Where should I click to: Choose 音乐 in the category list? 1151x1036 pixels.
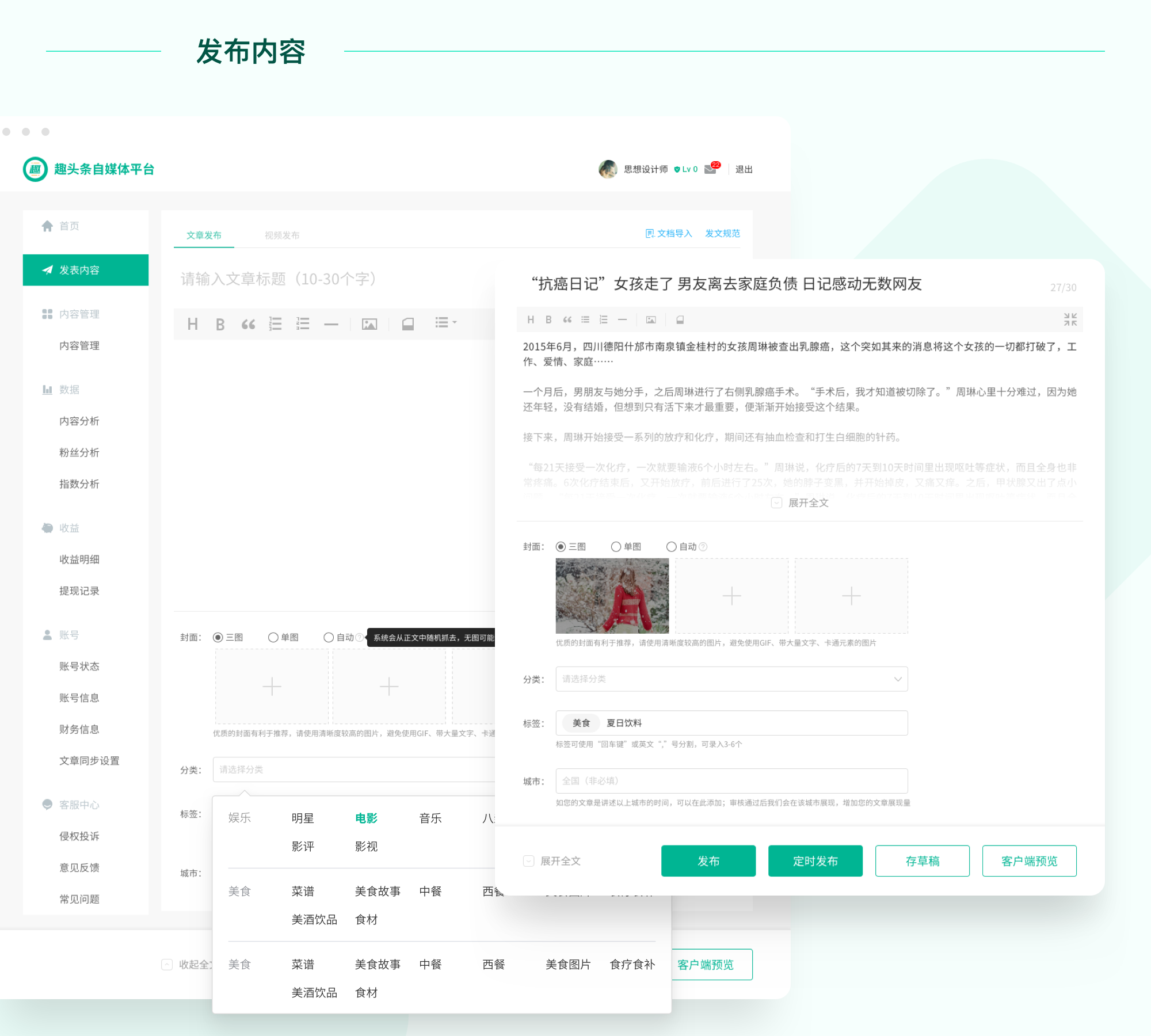coord(430,818)
